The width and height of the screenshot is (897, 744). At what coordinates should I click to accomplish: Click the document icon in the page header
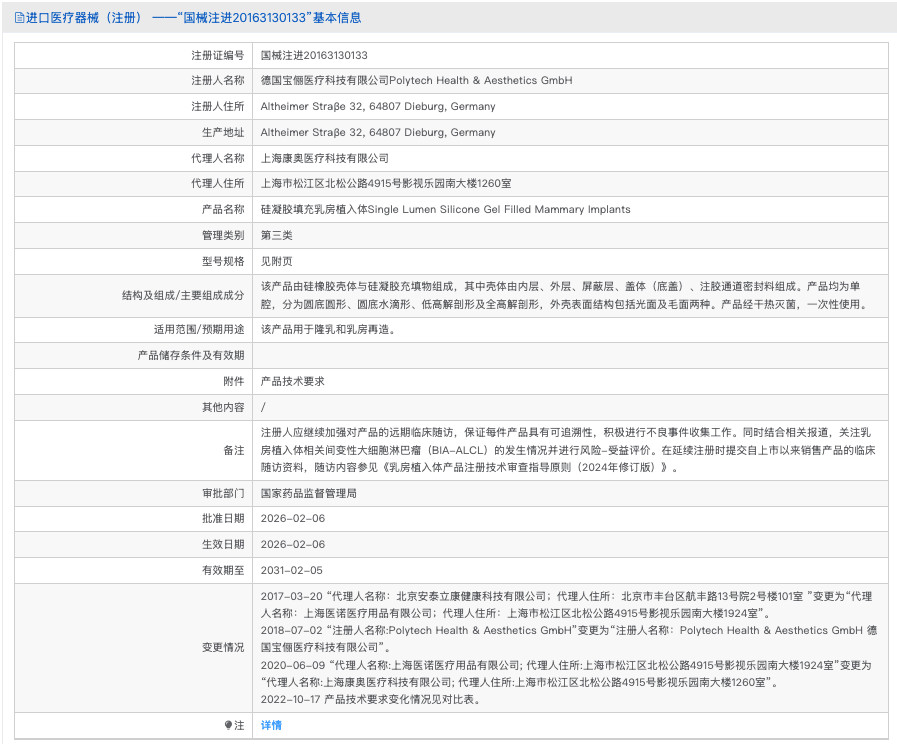tap(20, 18)
